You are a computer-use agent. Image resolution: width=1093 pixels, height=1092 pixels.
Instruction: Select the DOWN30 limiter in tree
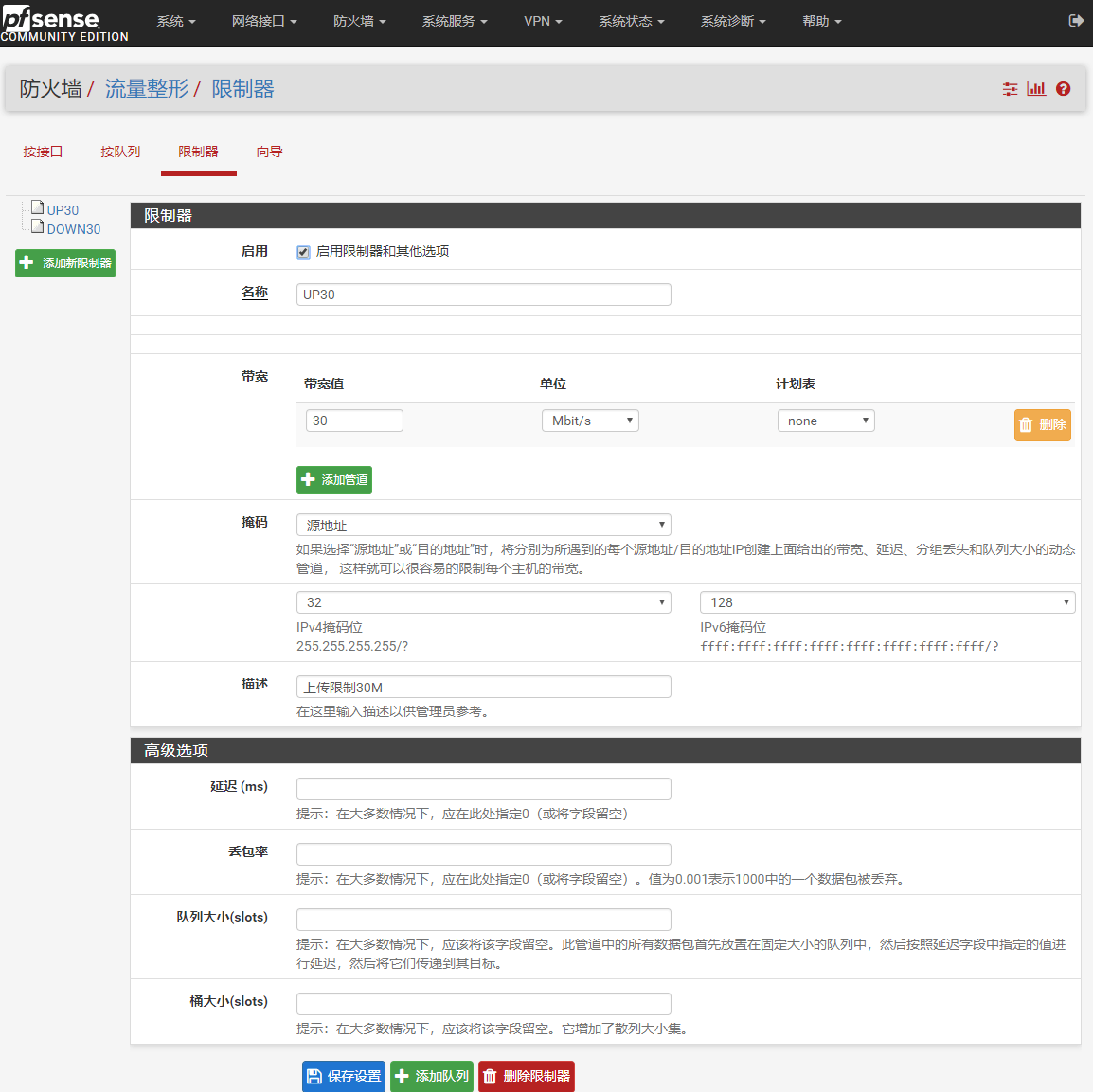[73, 229]
